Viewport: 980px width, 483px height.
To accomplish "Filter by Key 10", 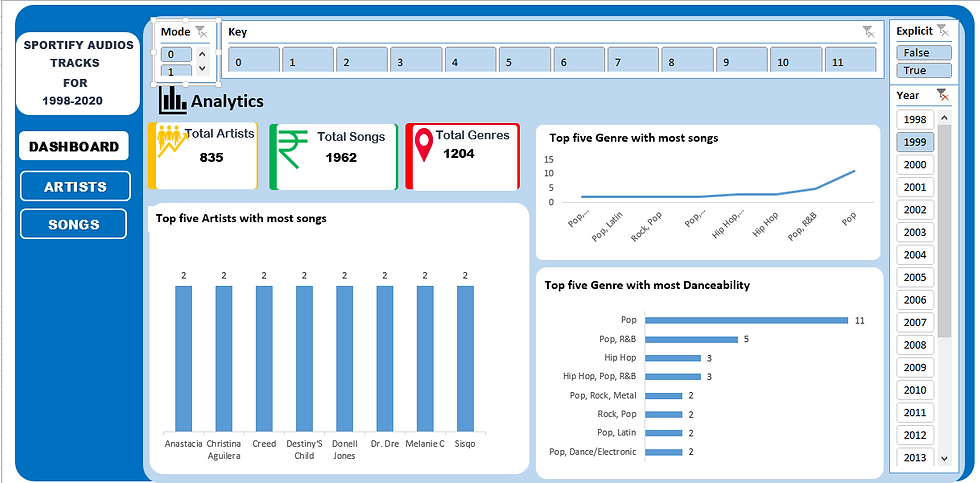I will coord(795,61).
